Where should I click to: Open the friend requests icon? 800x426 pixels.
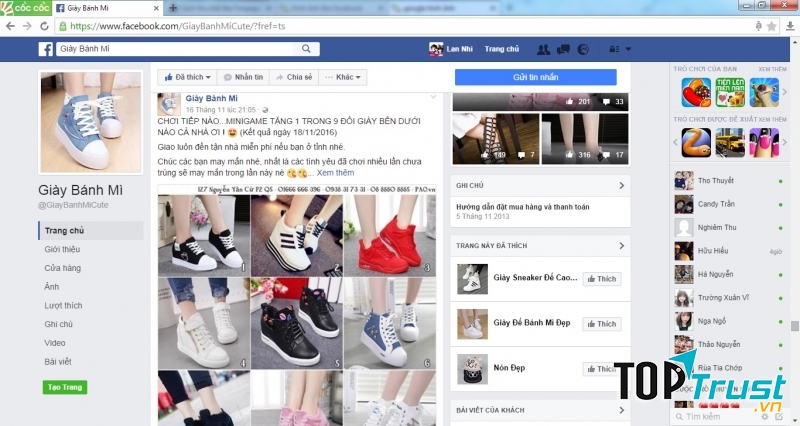point(543,49)
